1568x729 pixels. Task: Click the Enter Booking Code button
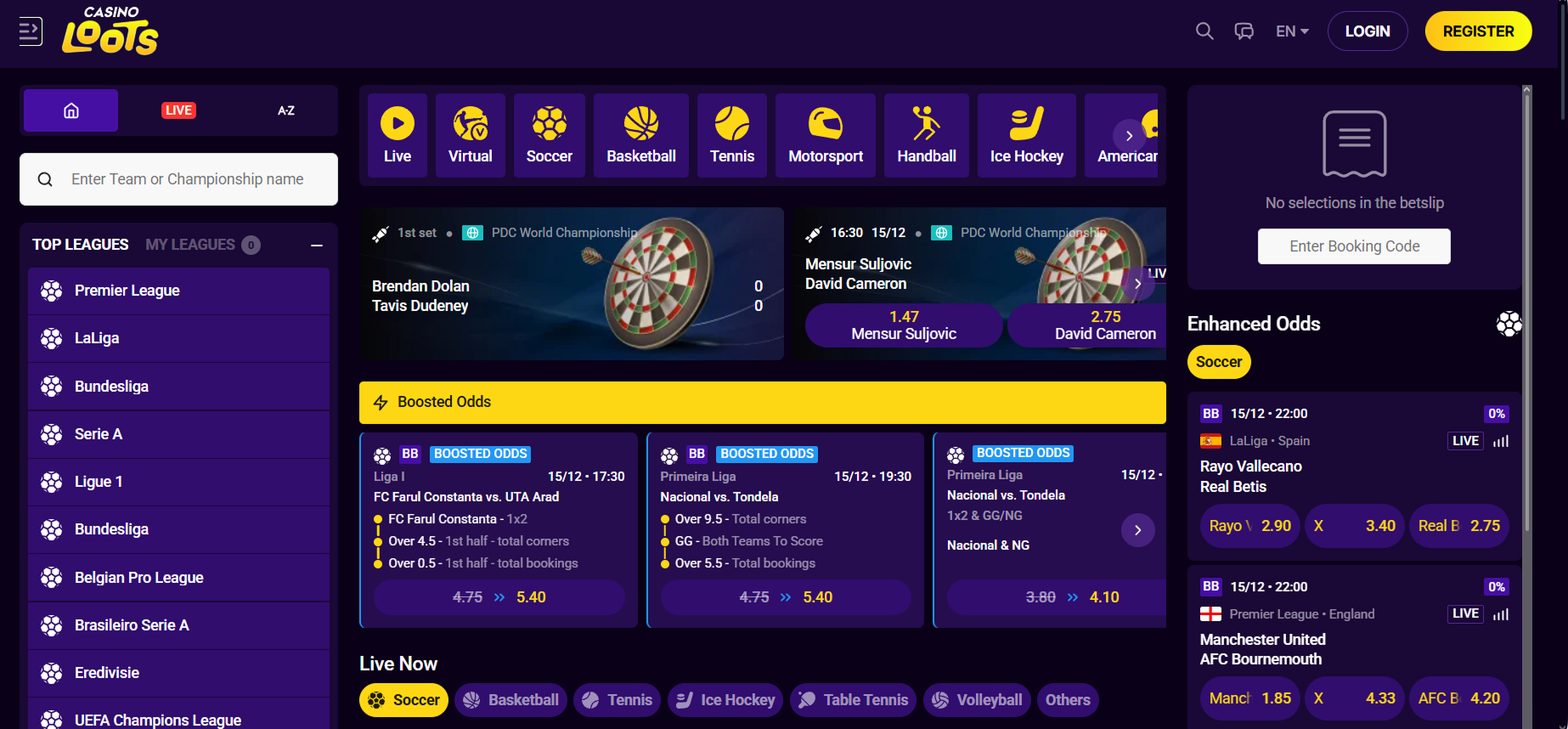click(x=1354, y=246)
